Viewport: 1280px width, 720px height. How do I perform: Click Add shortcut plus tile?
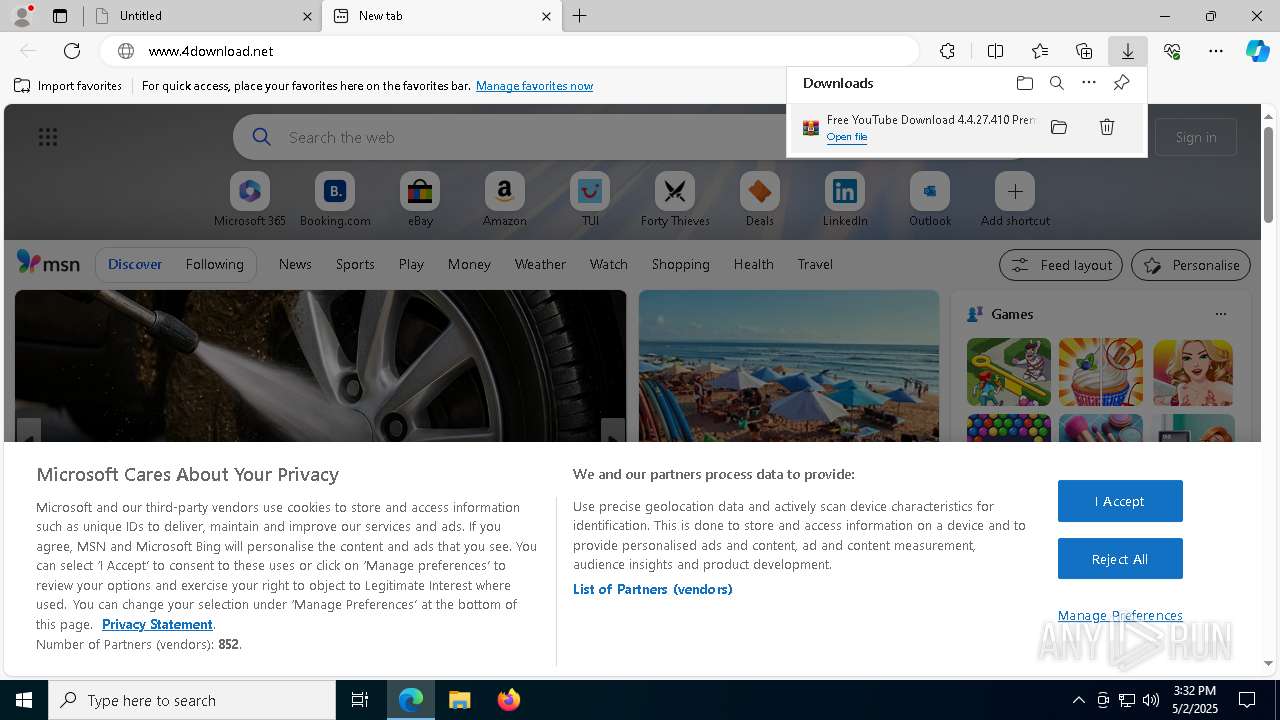point(1015,199)
